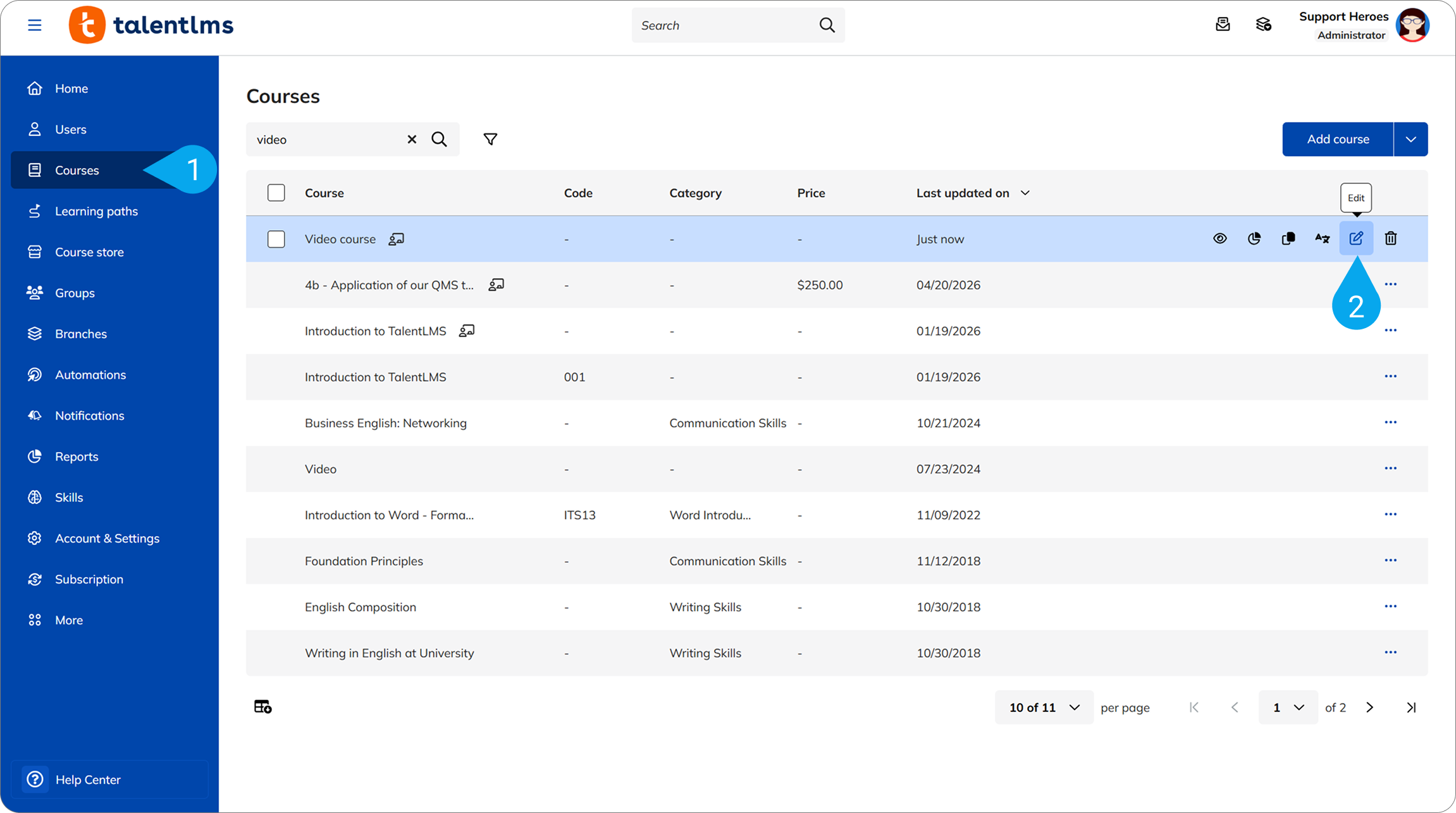Preview Video course with the eye icon
This screenshot has height=813, width=1456.
click(x=1219, y=238)
